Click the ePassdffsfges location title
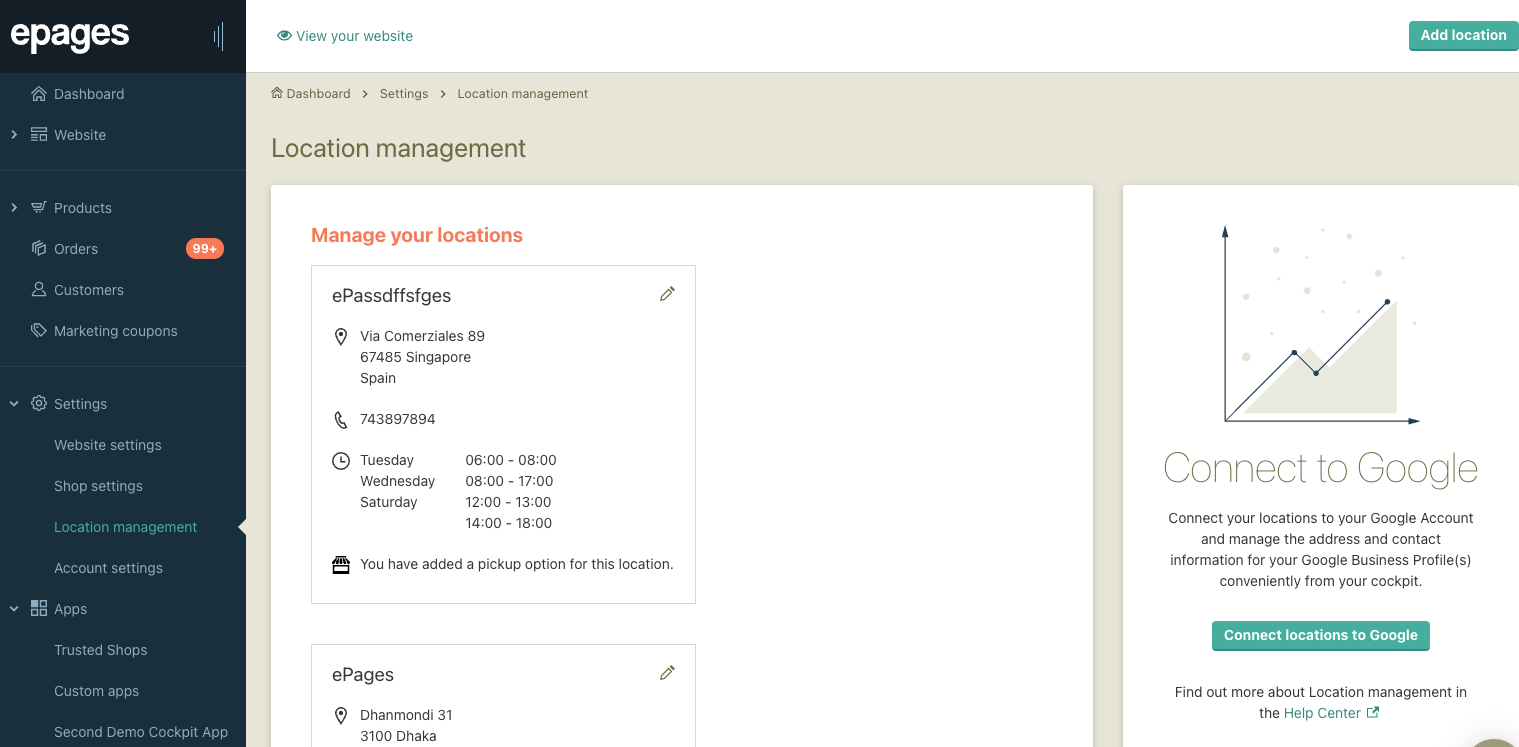 (x=392, y=296)
